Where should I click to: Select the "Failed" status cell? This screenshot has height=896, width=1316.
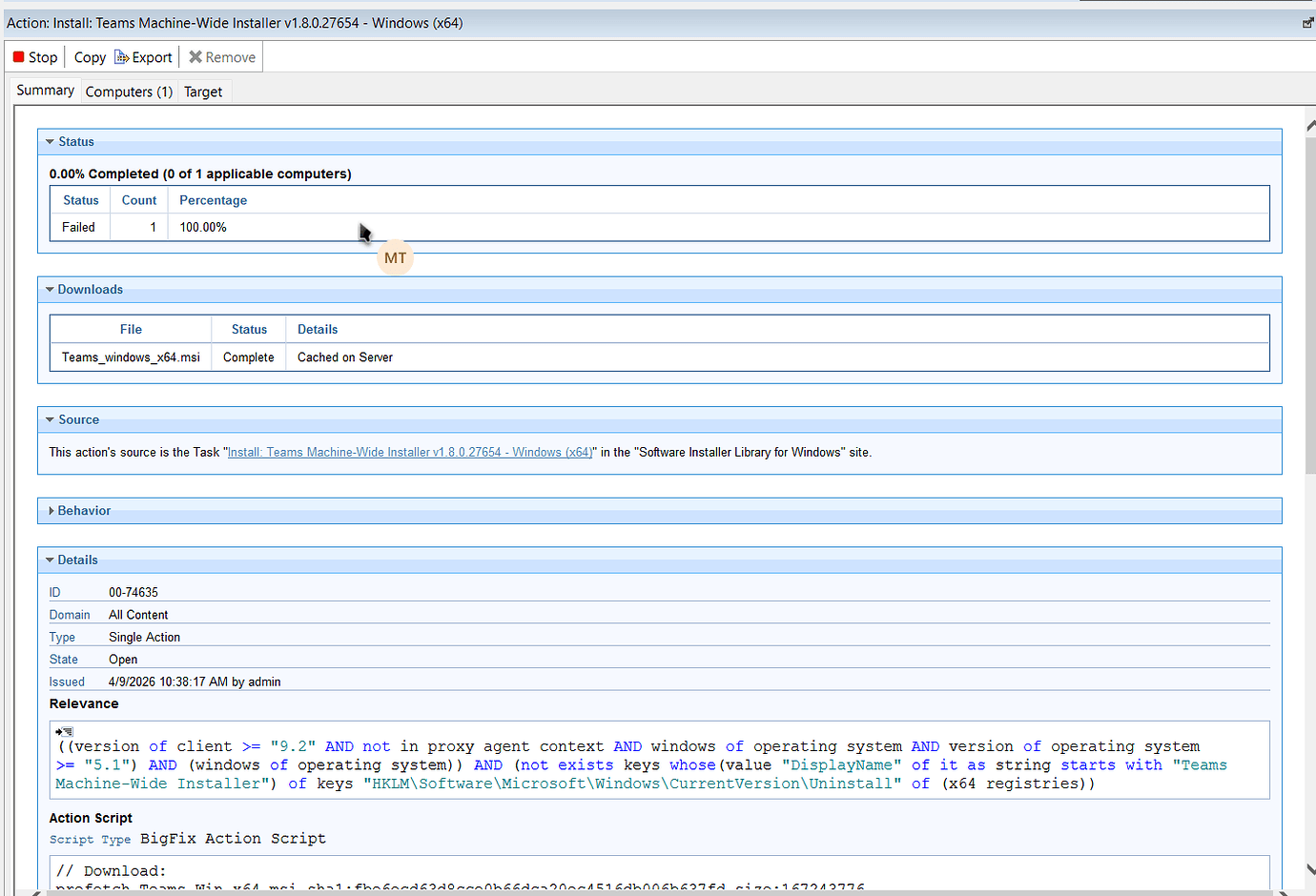[x=79, y=227]
